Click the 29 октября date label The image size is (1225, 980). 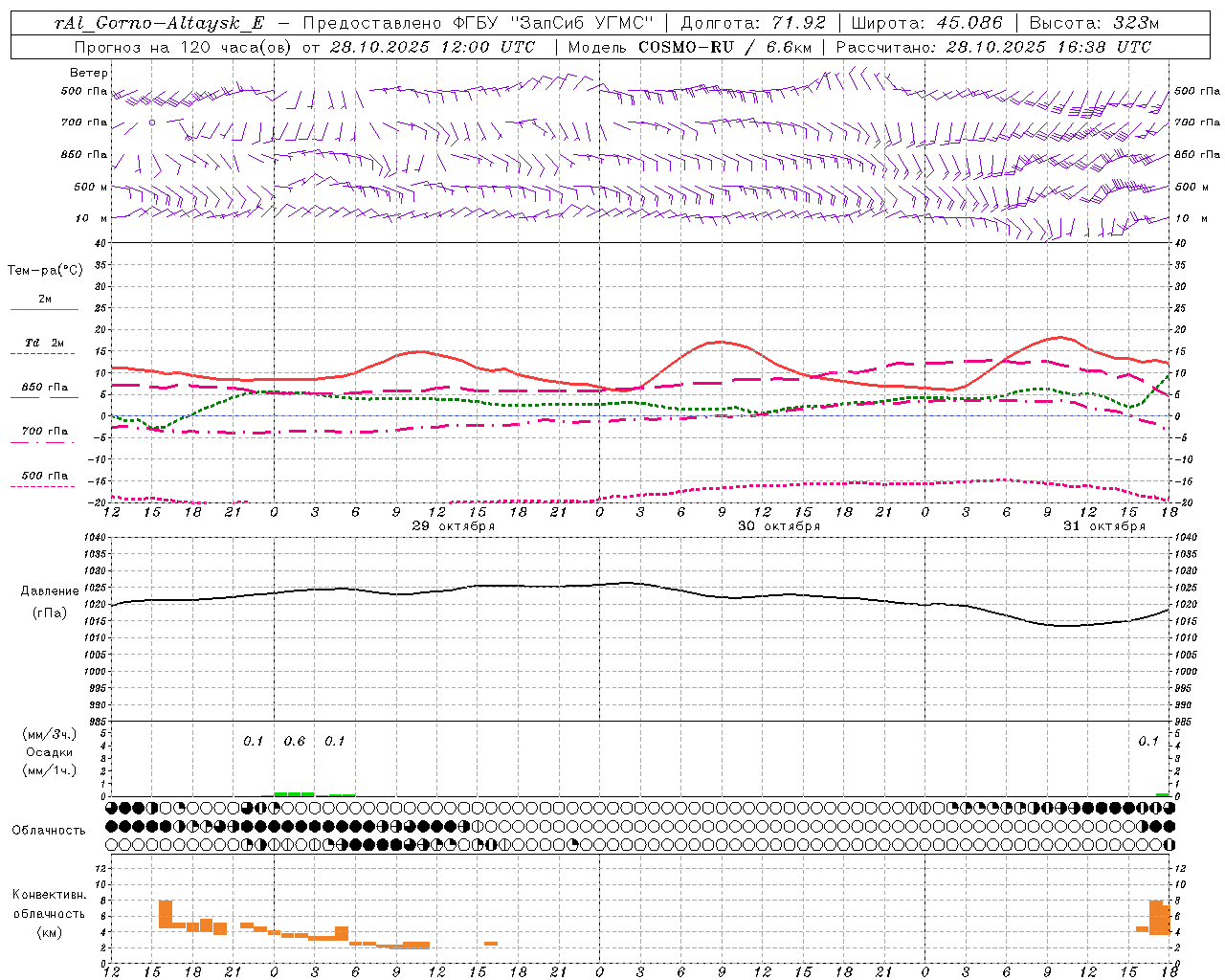[453, 526]
